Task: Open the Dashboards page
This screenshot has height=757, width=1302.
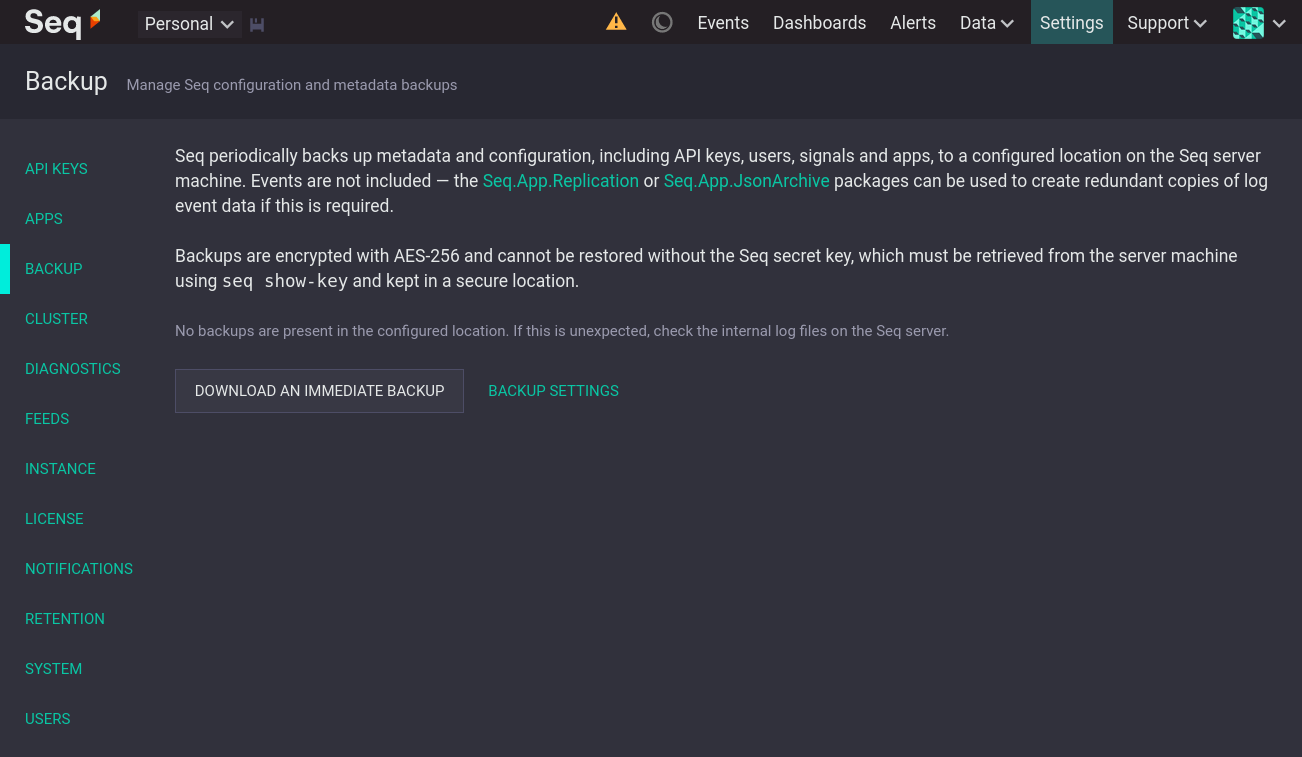Action: click(x=819, y=22)
